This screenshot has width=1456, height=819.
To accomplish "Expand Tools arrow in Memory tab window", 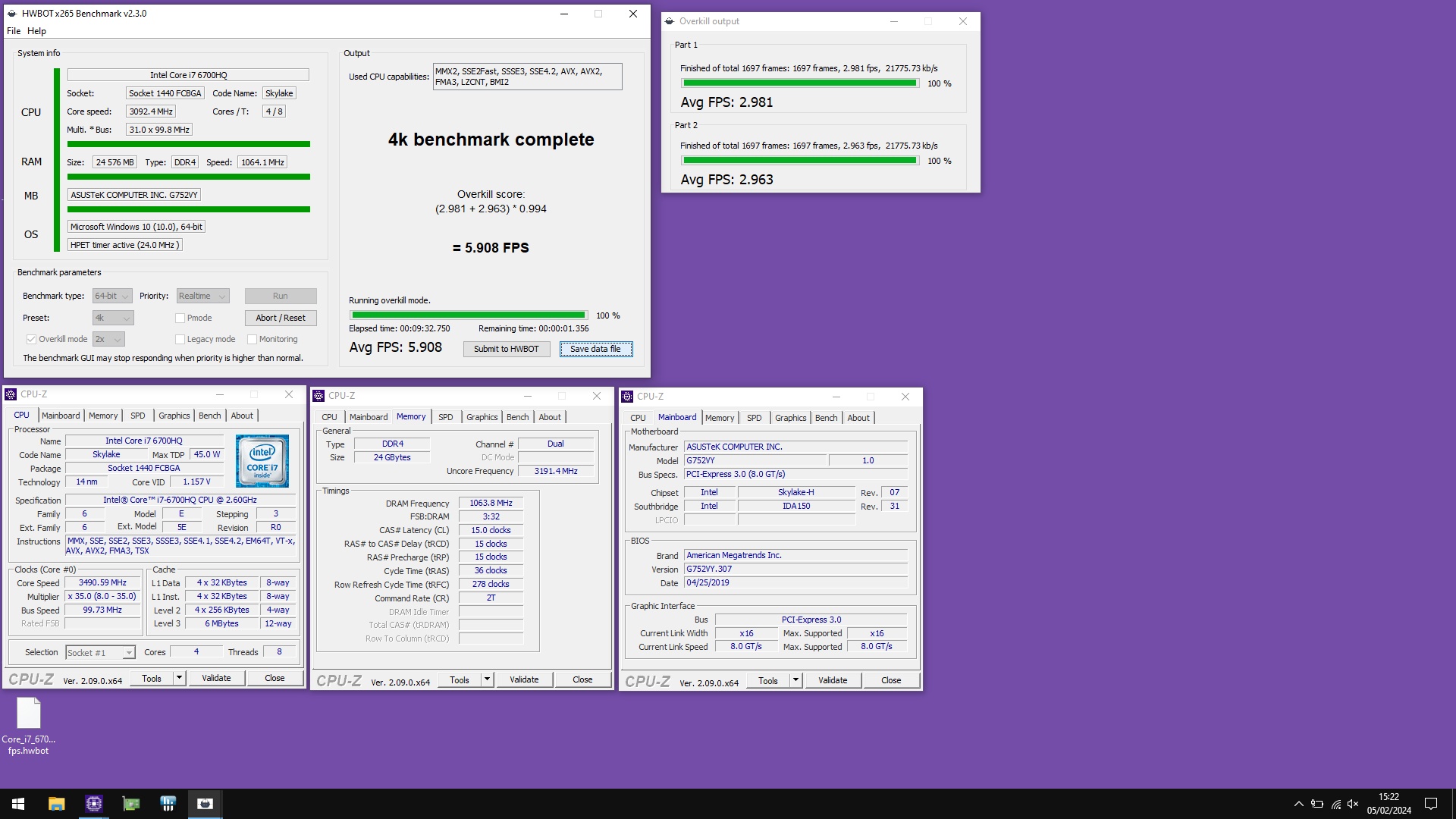I will tap(487, 679).
